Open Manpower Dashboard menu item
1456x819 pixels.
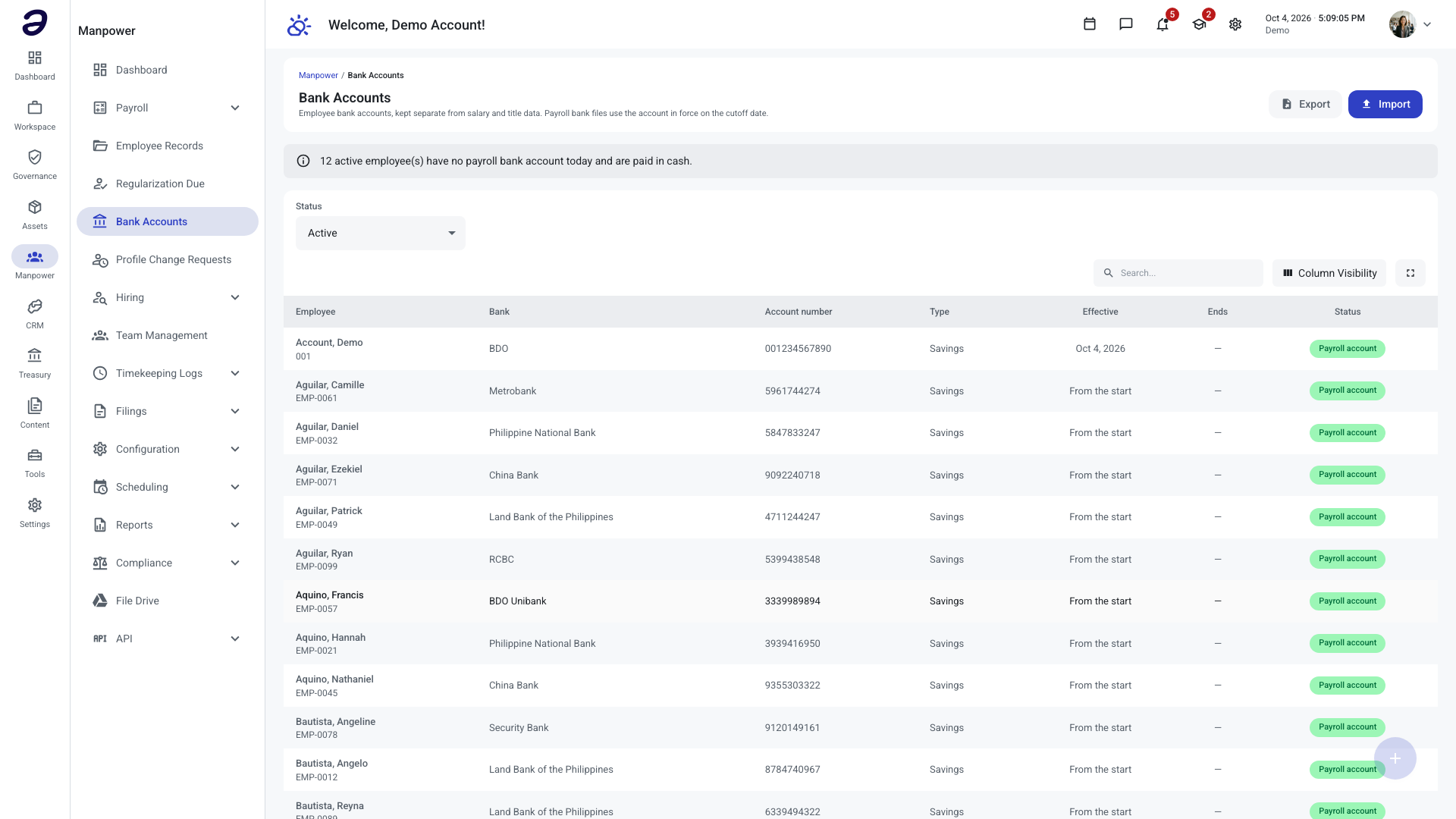pos(168,70)
